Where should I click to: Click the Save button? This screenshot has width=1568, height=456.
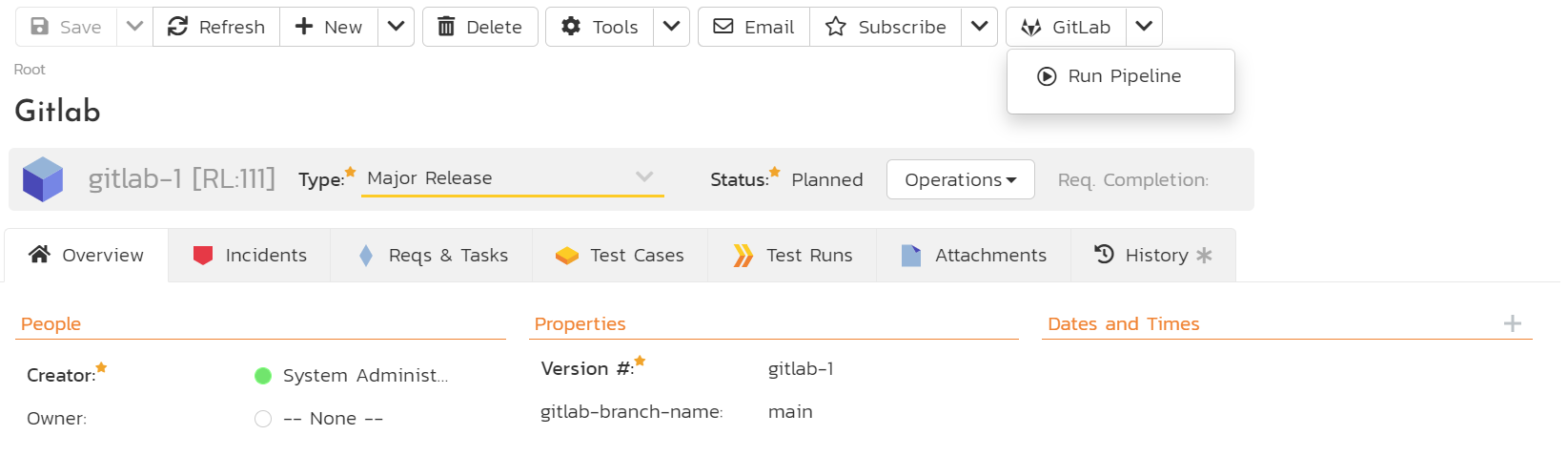pos(66,27)
